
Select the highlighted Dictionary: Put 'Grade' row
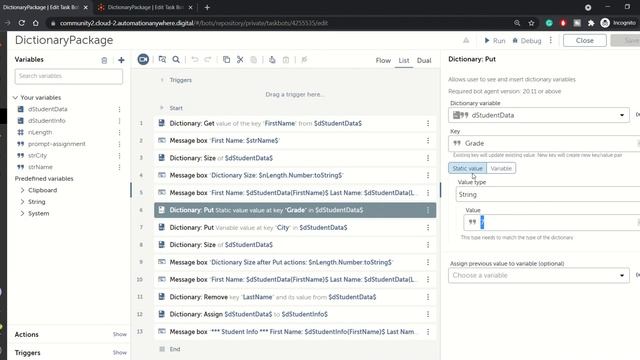(x=295, y=210)
